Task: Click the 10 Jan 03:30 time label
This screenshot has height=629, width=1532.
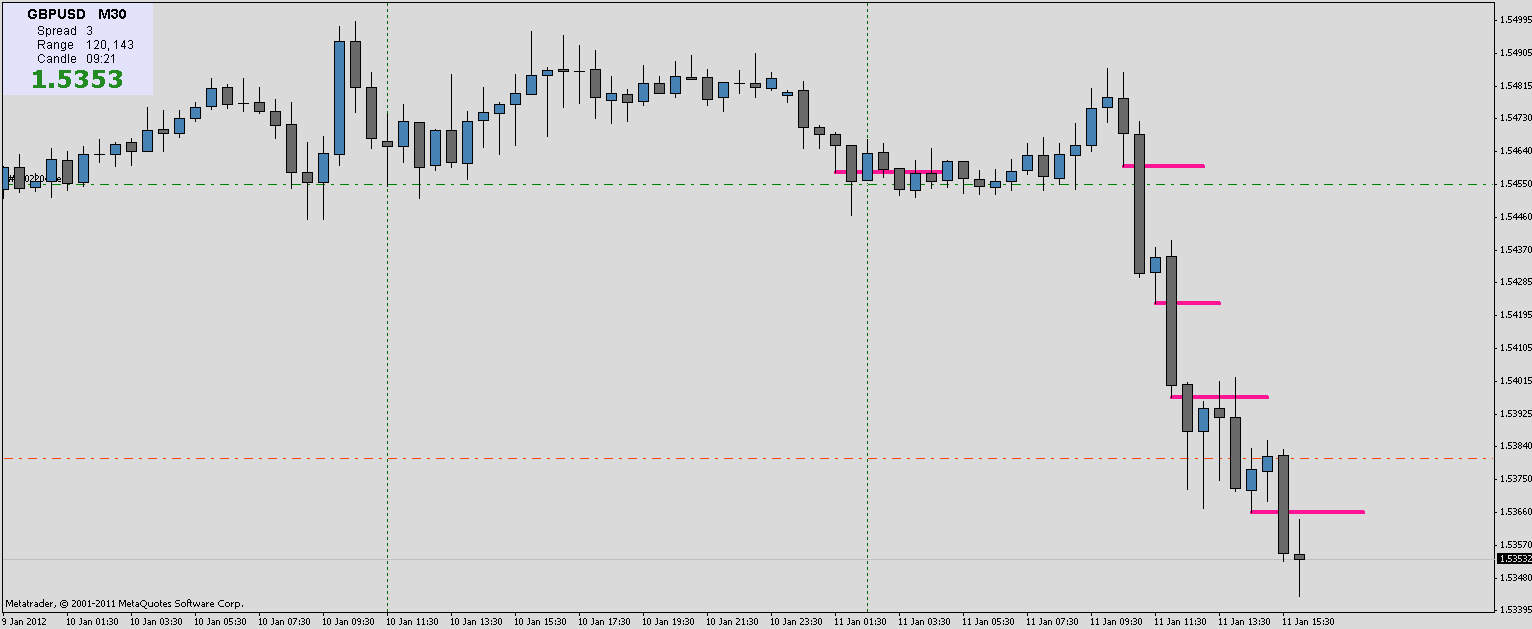Action: (156, 622)
